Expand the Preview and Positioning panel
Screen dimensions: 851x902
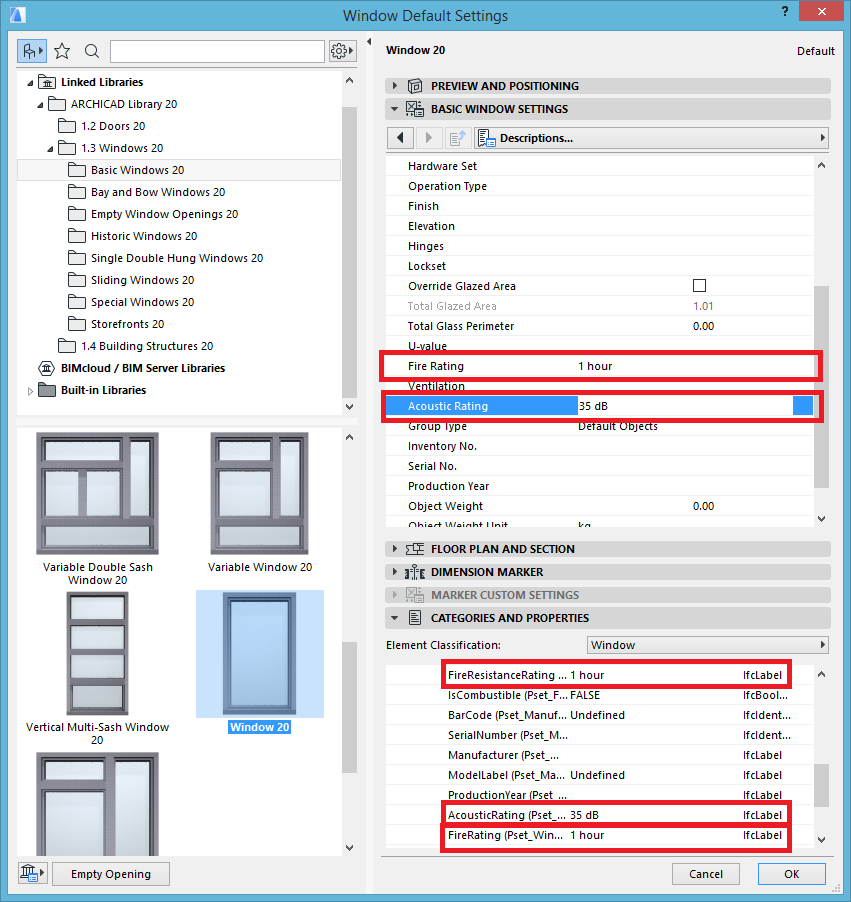coord(395,86)
